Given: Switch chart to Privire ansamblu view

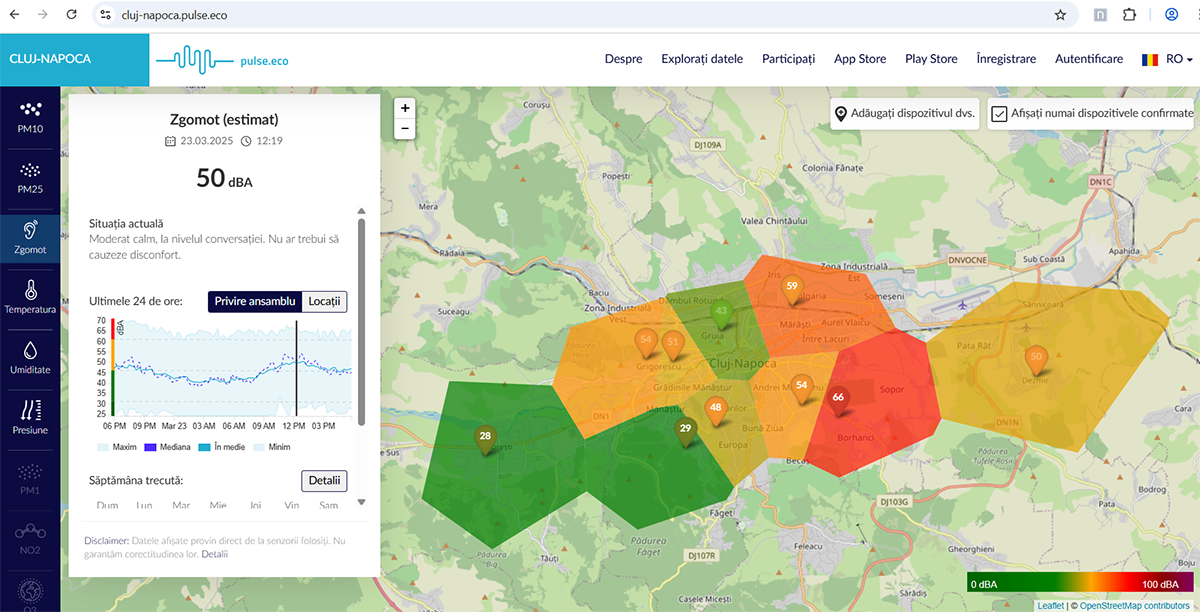Looking at the screenshot, I should point(255,301).
